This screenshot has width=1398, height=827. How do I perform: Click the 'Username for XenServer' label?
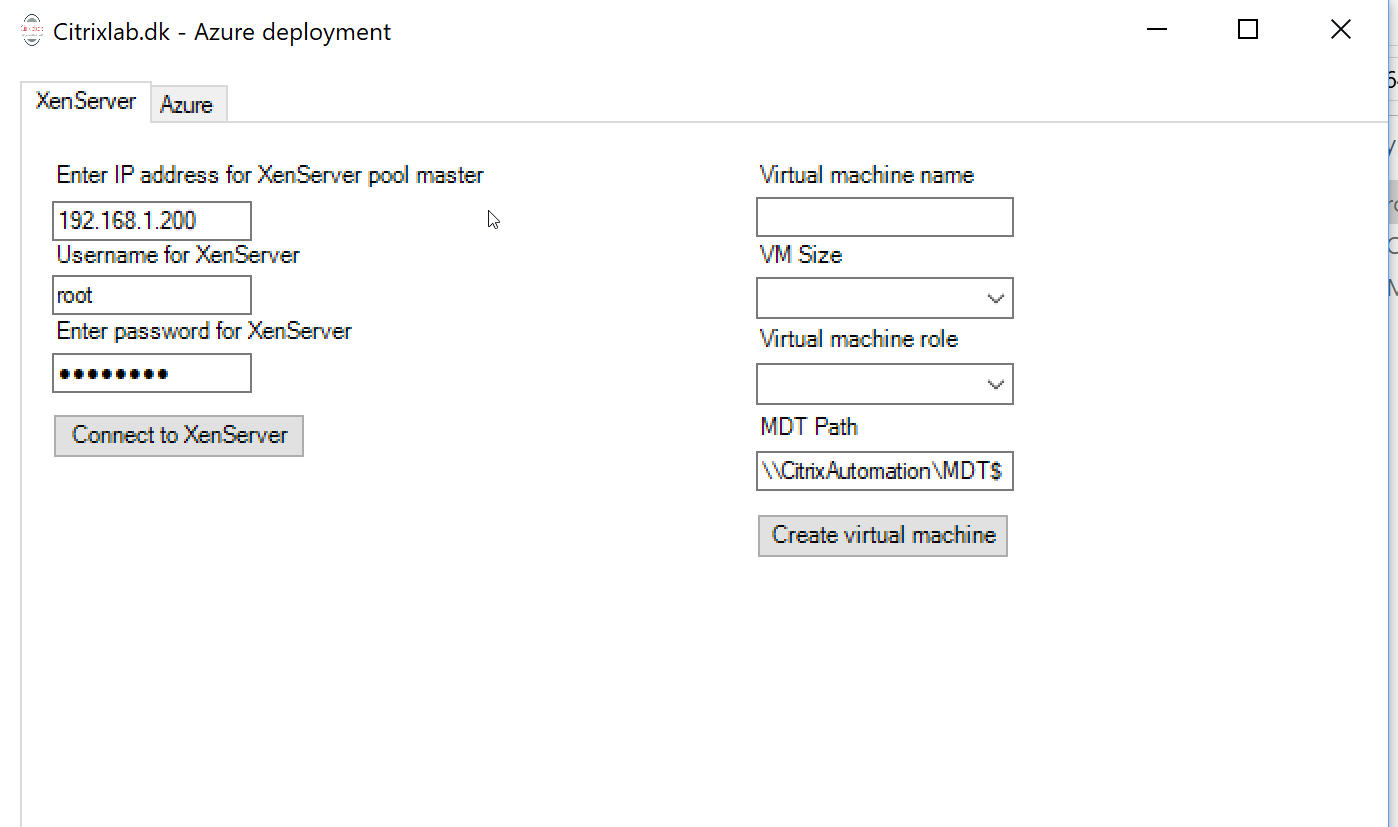[x=178, y=255]
